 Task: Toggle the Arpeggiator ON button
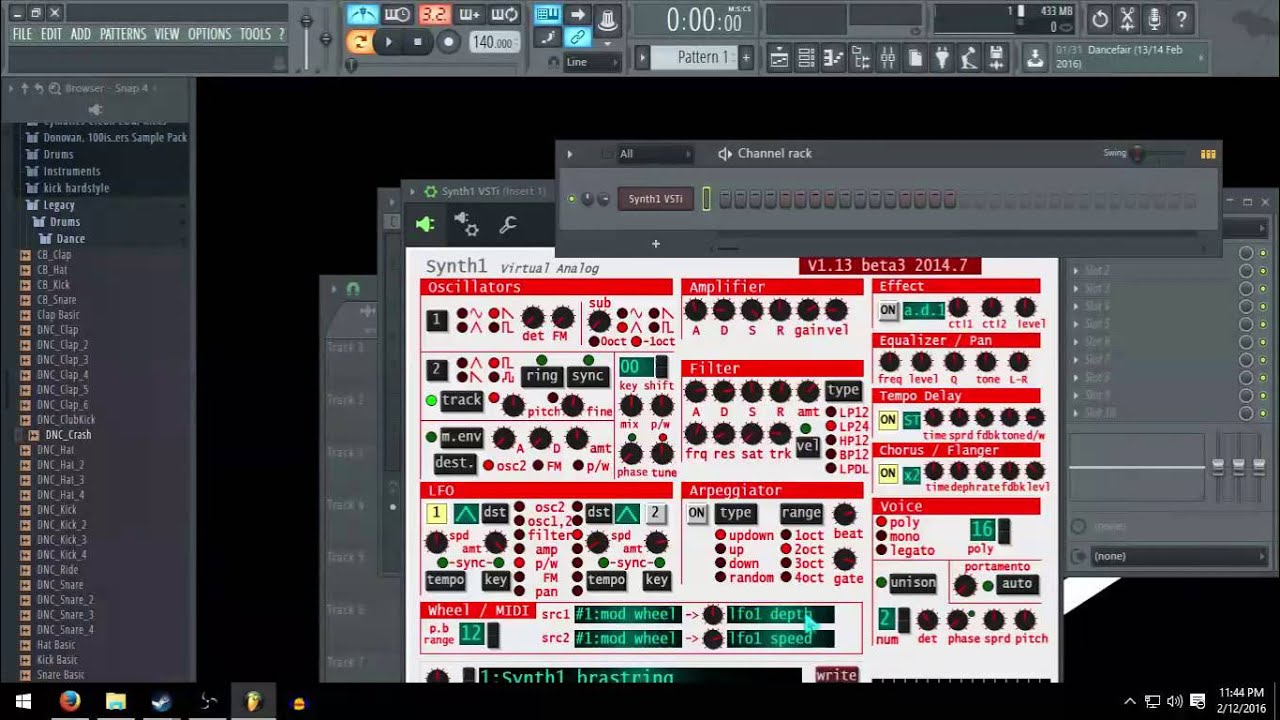tap(697, 513)
